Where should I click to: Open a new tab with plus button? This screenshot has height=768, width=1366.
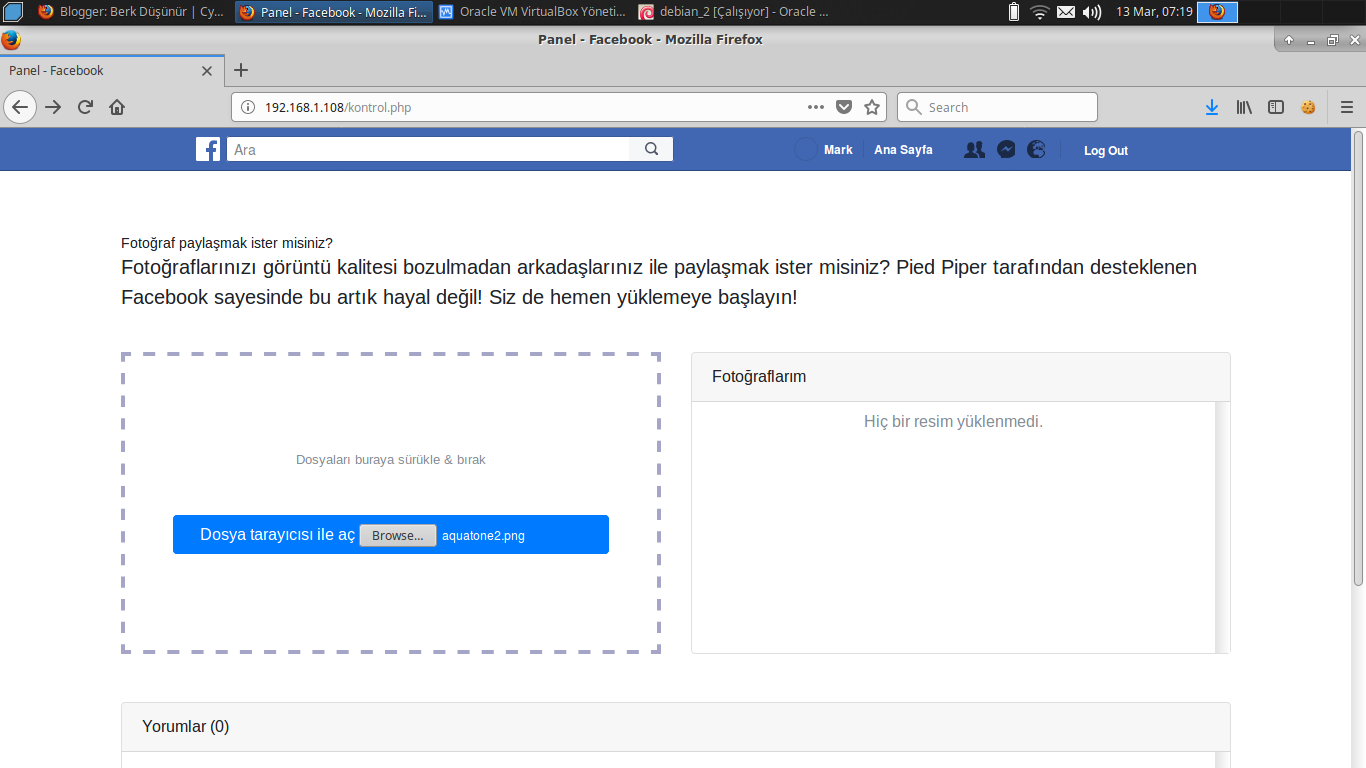(240, 70)
